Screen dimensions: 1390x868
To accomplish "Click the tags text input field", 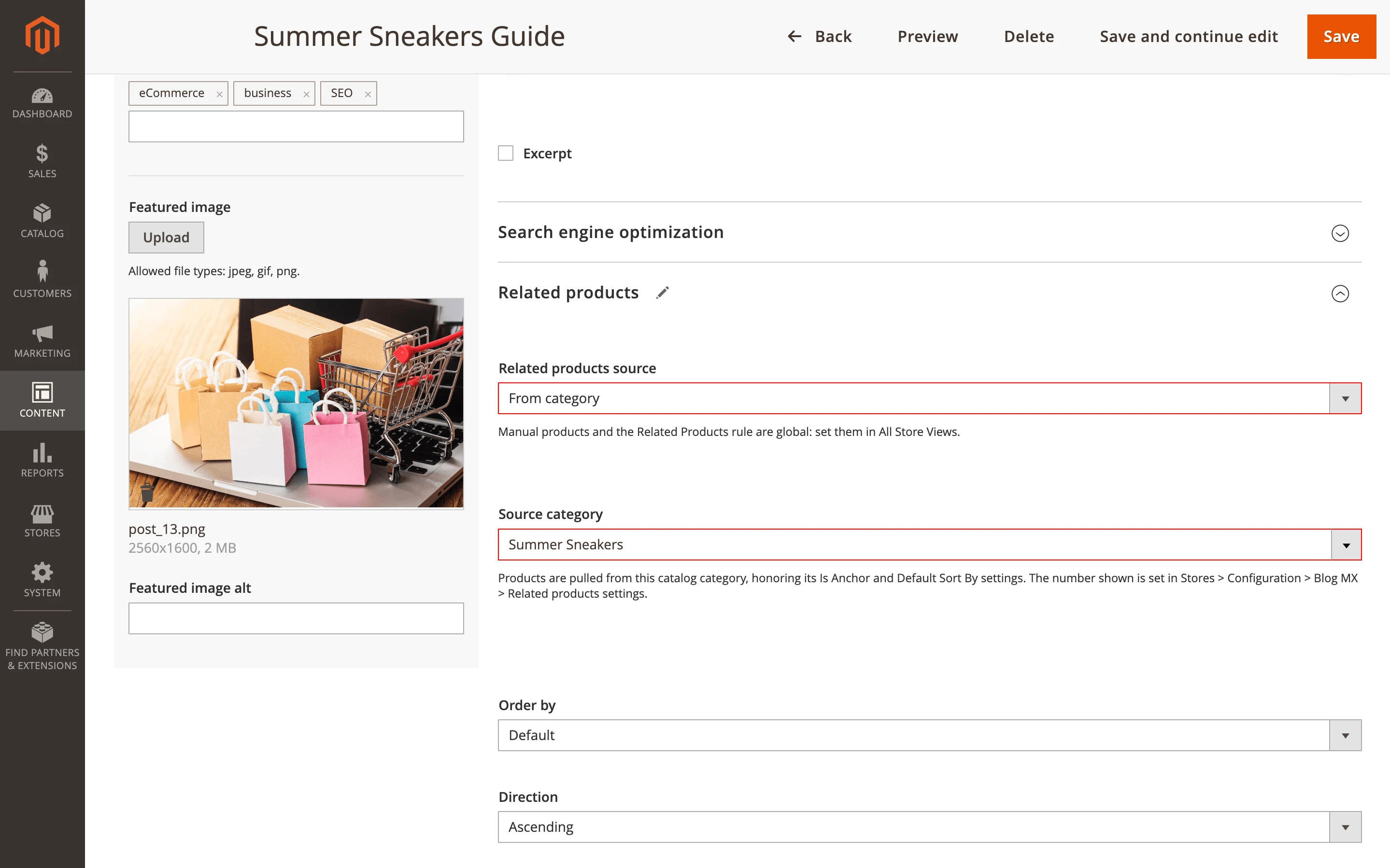I will pyautogui.click(x=296, y=126).
